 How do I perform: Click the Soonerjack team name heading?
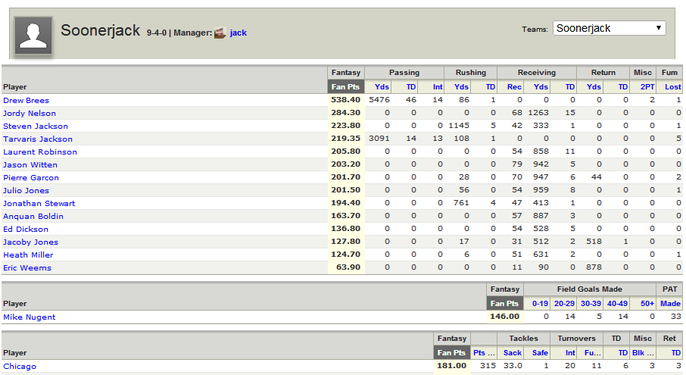pyautogui.click(x=100, y=30)
